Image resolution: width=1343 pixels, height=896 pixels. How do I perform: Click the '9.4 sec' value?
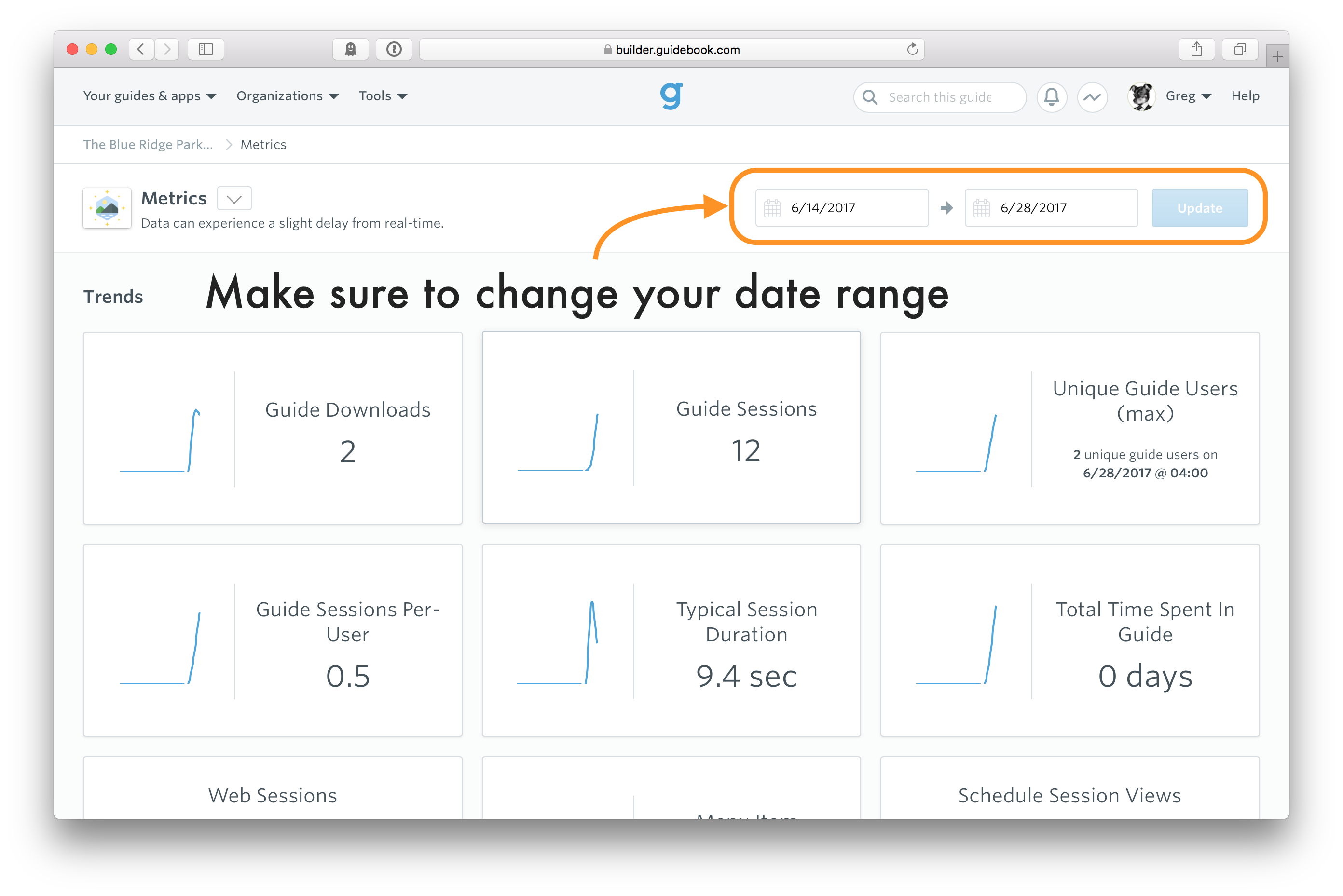pyautogui.click(x=746, y=676)
